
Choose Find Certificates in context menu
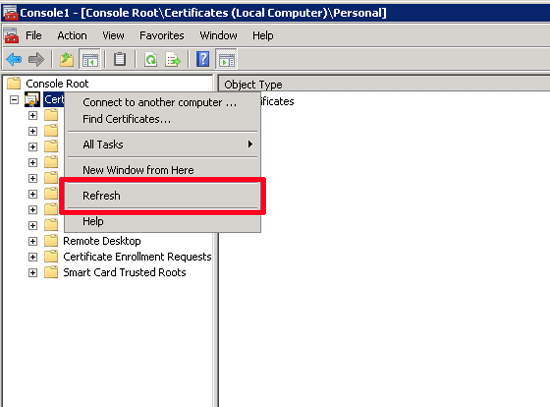(162, 119)
